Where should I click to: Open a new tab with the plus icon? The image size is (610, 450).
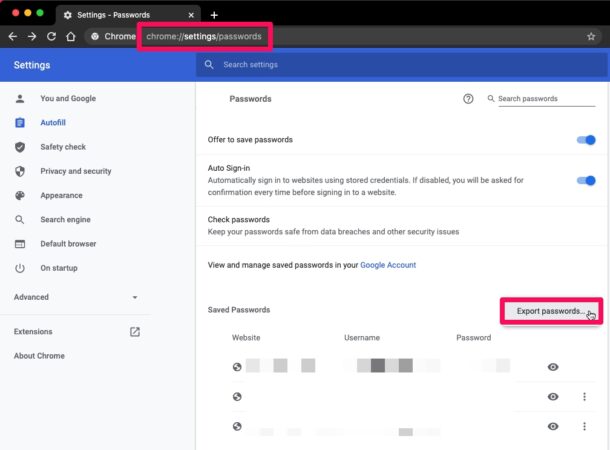click(214, 15)
